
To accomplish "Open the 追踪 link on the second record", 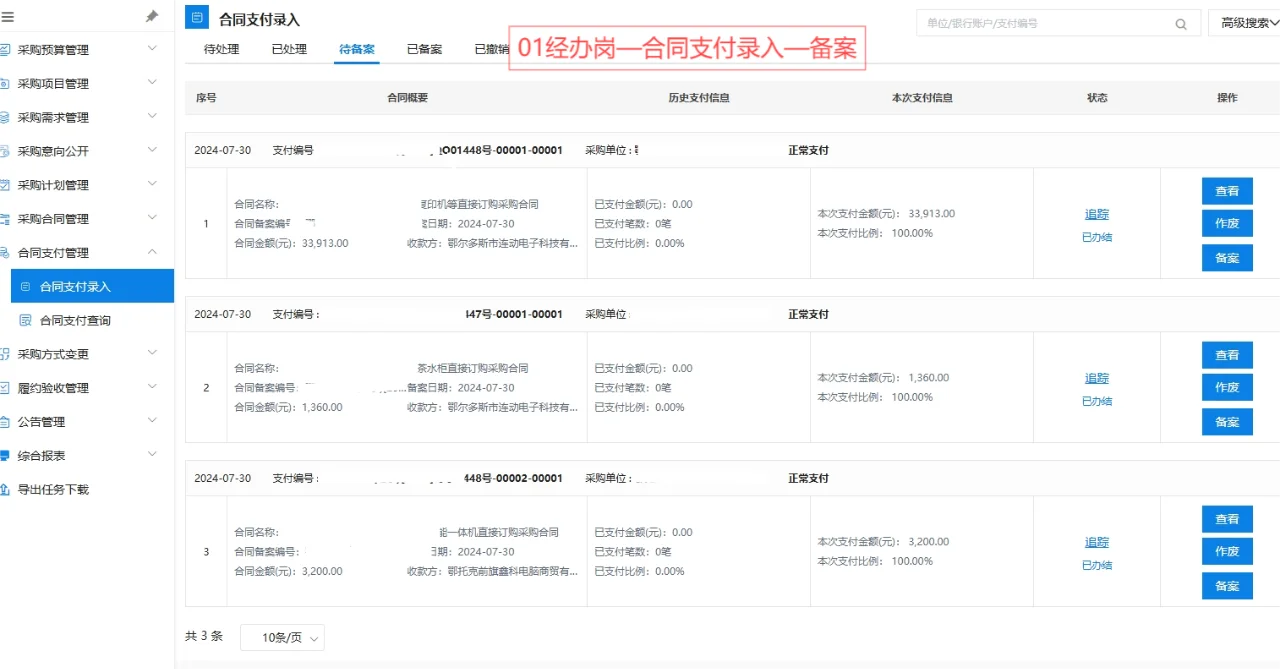I will click(x=1096, y=377).
